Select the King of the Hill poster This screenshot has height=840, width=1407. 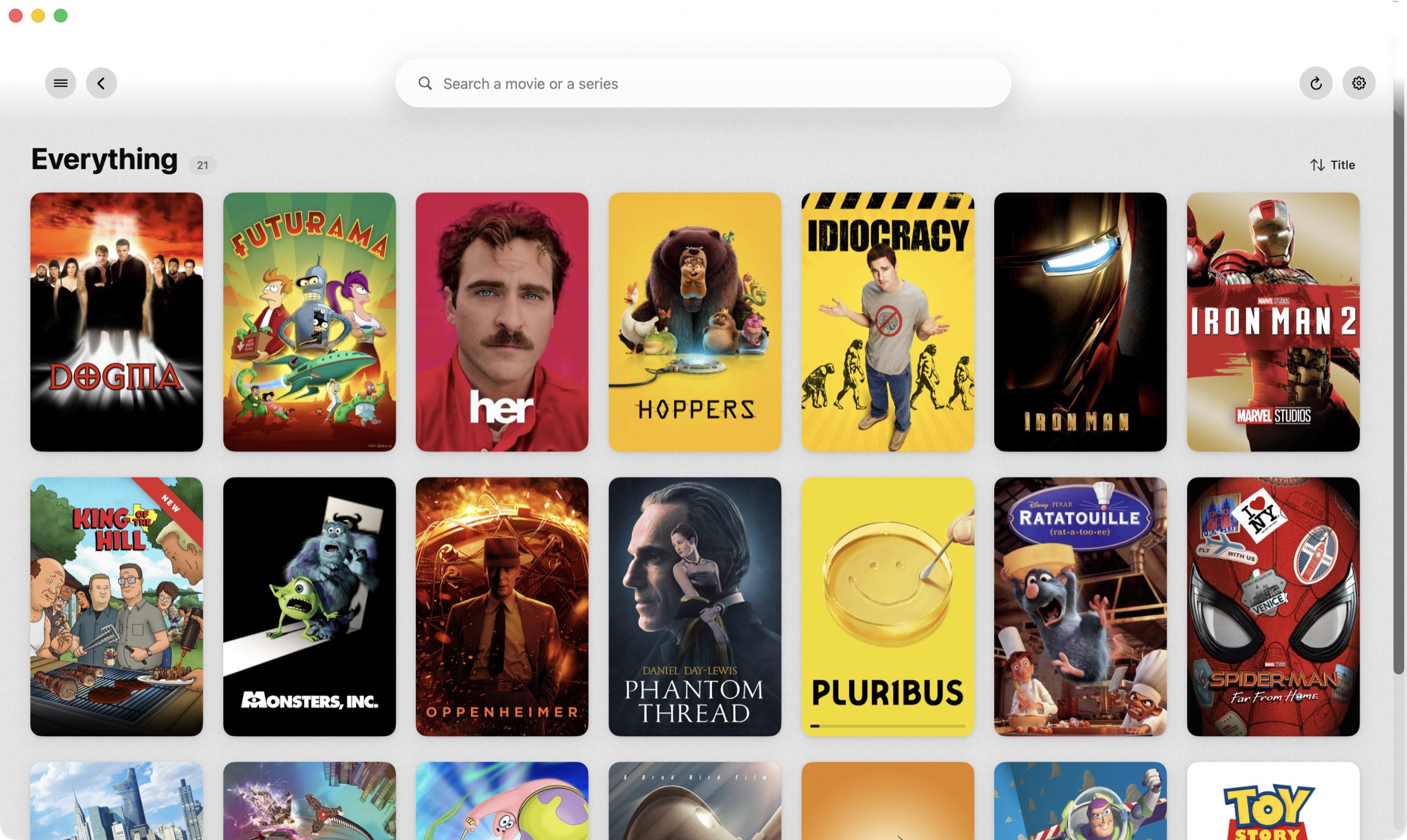(117, 607)
